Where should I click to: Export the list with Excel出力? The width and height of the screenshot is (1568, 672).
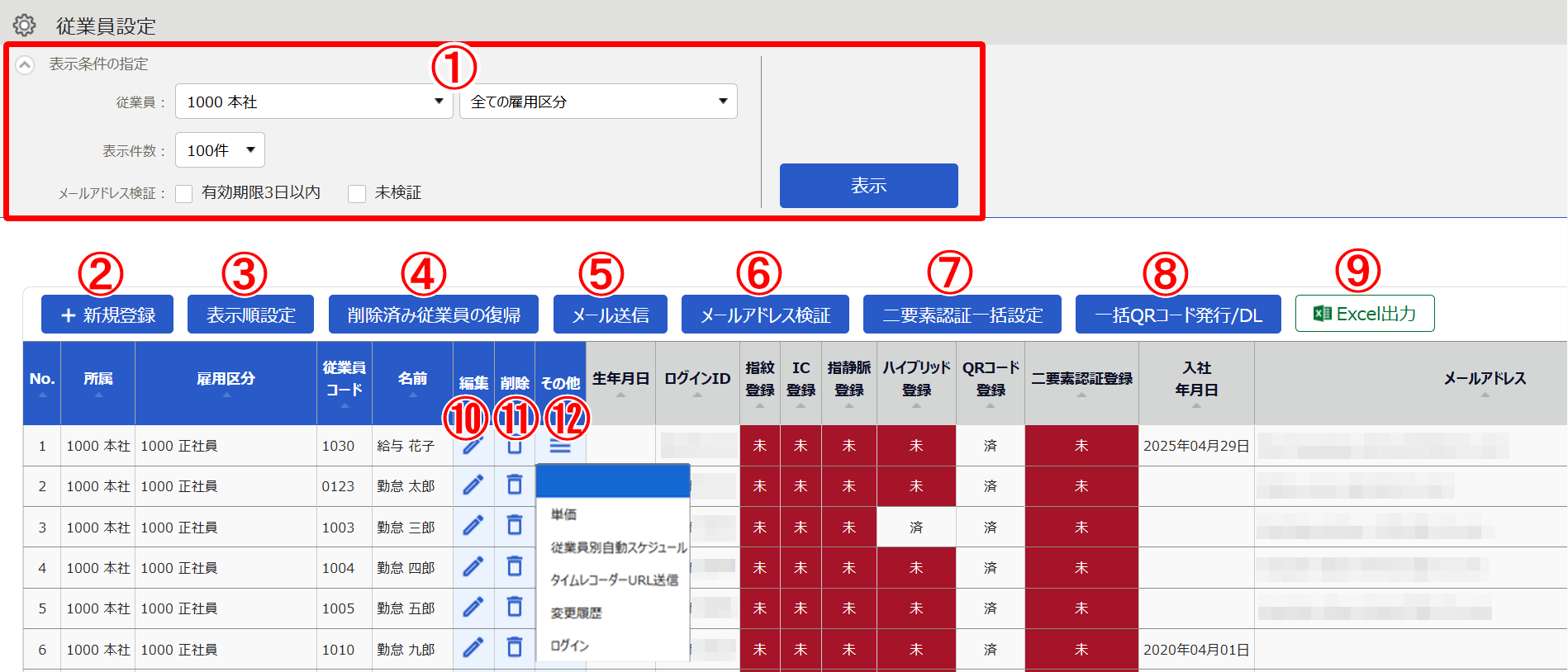1365,314
